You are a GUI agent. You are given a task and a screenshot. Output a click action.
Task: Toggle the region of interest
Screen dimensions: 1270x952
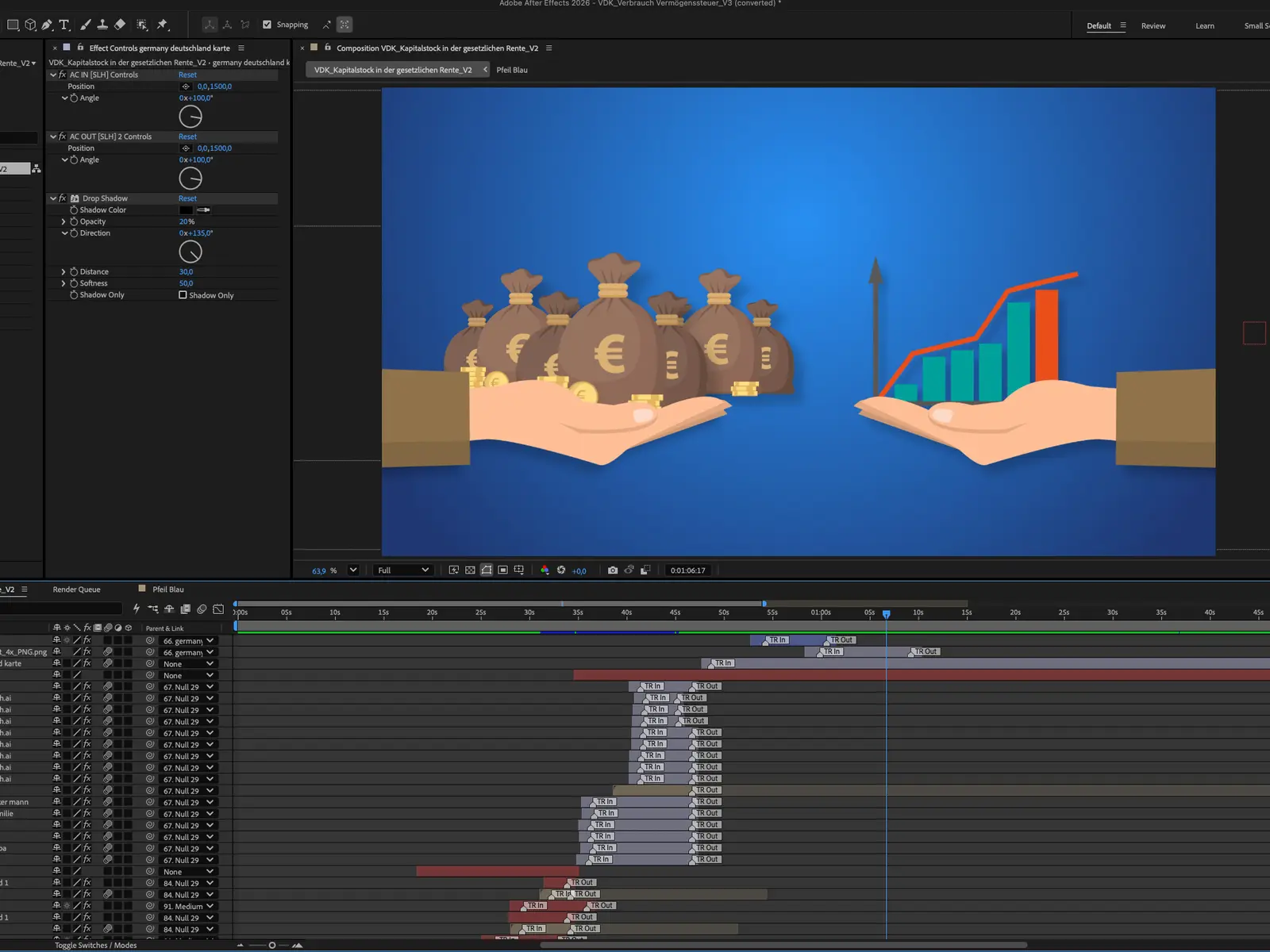pyautogui.click(x=502, y=570)
